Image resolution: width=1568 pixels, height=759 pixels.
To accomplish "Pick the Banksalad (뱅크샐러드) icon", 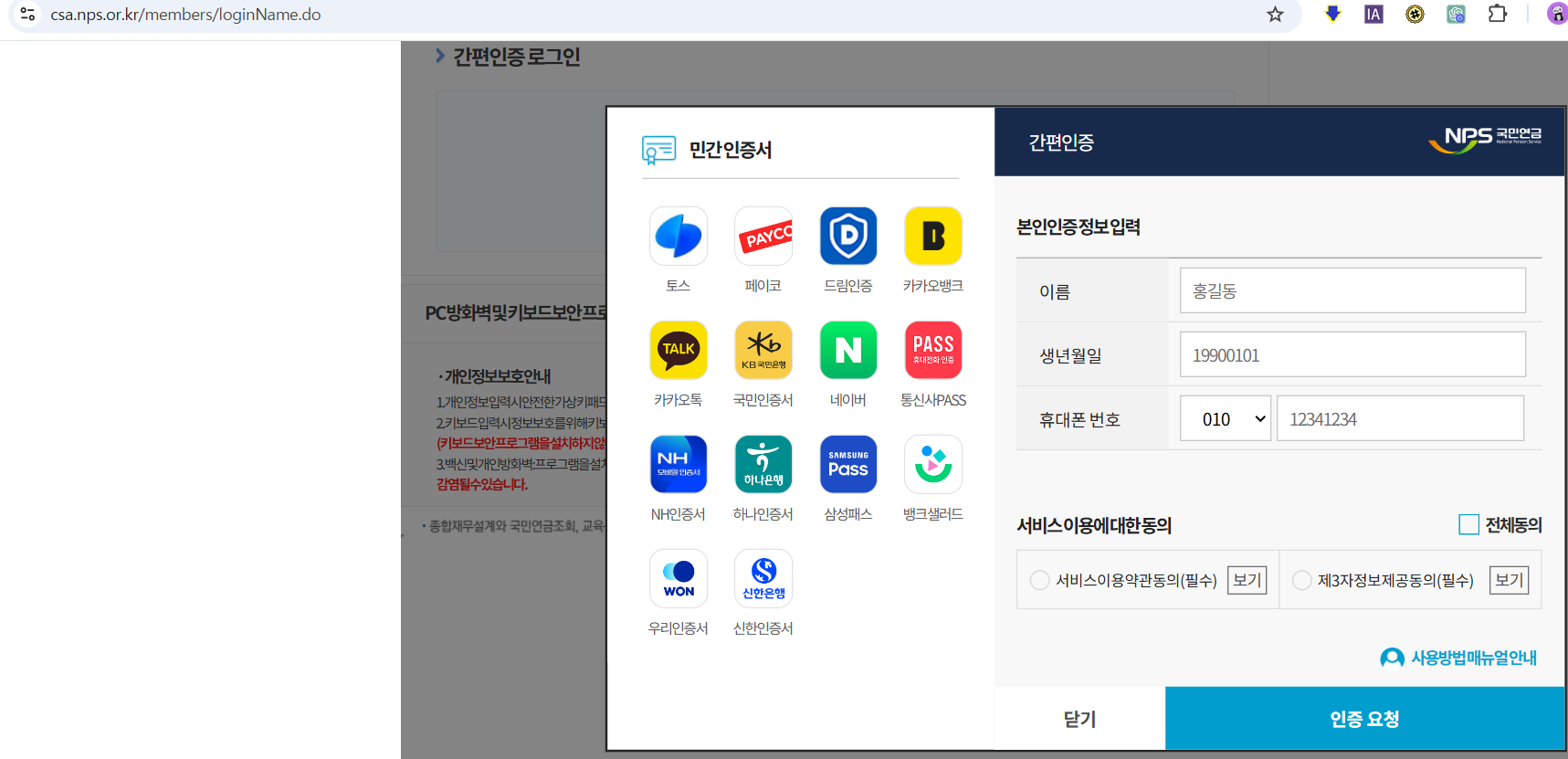I will click(933, 464).
